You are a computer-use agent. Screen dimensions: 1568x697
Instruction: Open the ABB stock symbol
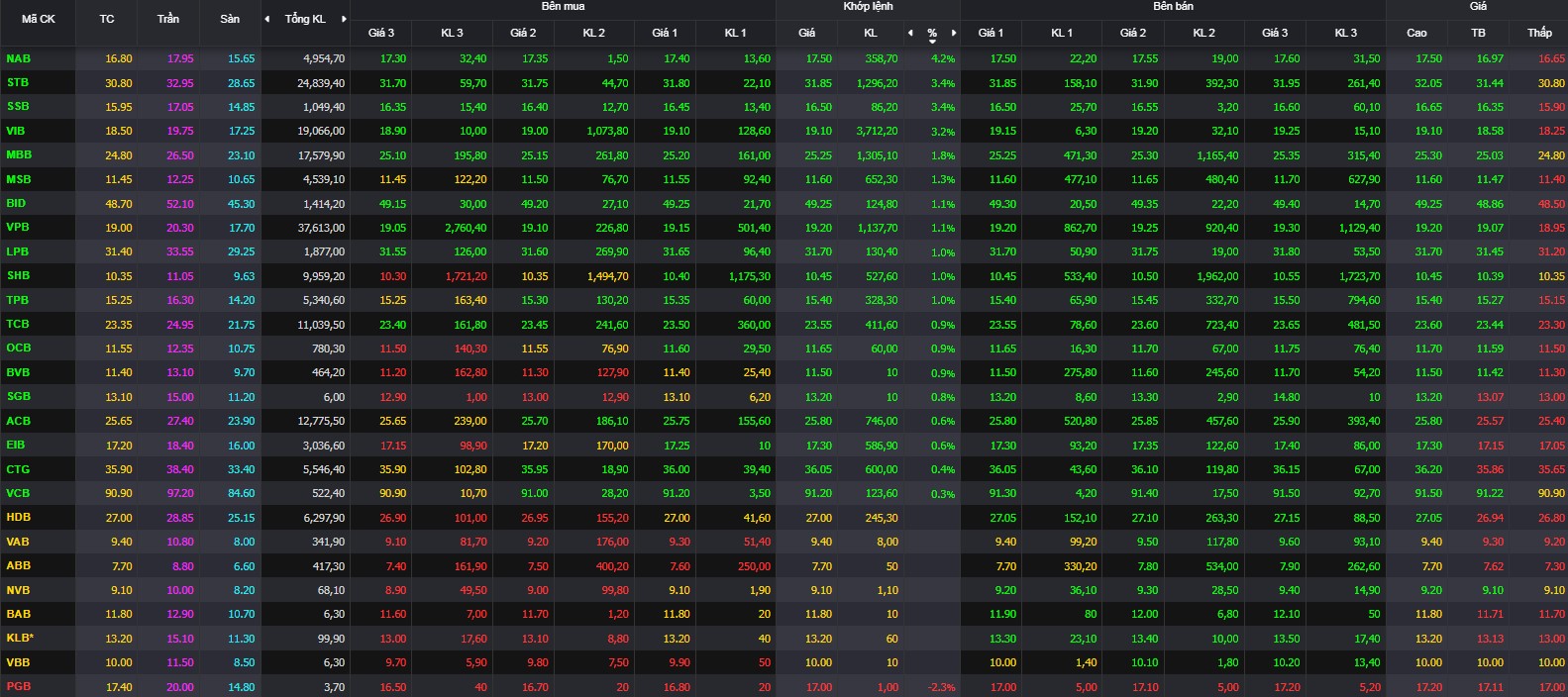pos(18,565)
